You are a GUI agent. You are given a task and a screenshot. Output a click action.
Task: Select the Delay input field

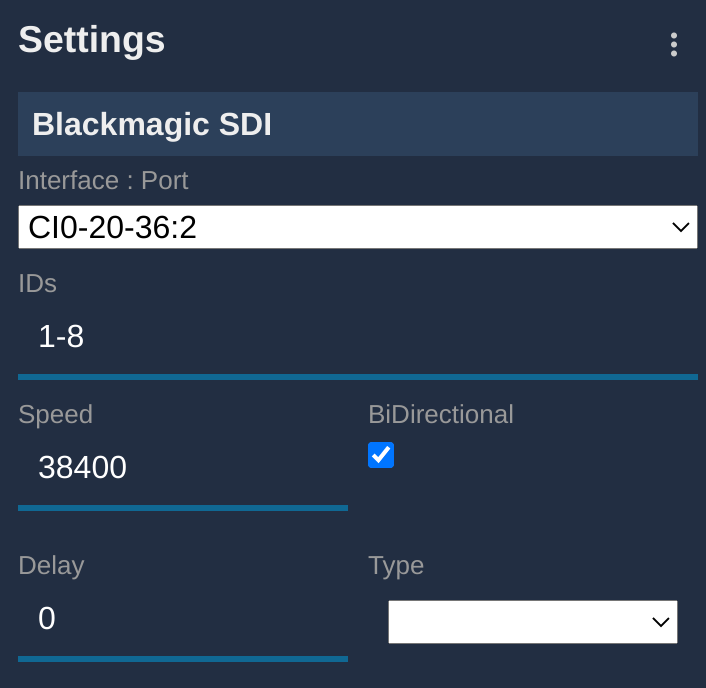pos(183,619)
